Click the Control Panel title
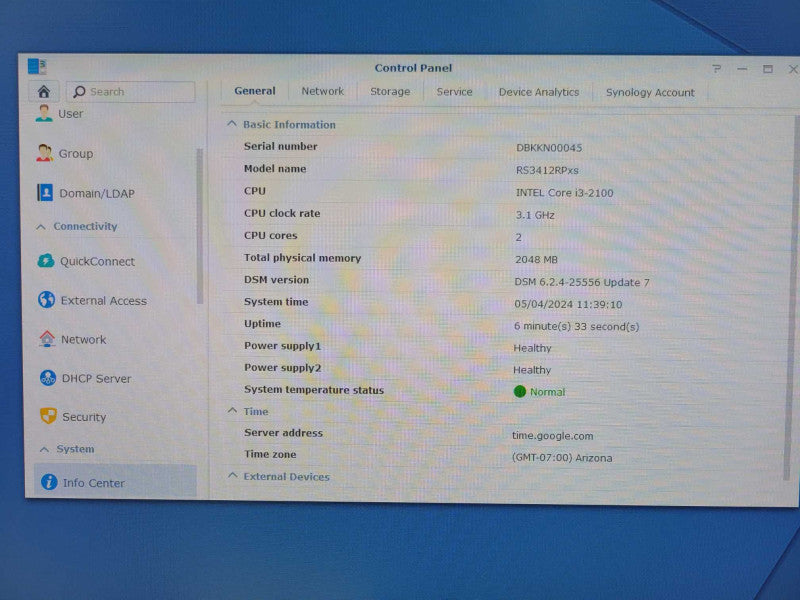This screenshot has height=600, width=800. tap(413, 68)
